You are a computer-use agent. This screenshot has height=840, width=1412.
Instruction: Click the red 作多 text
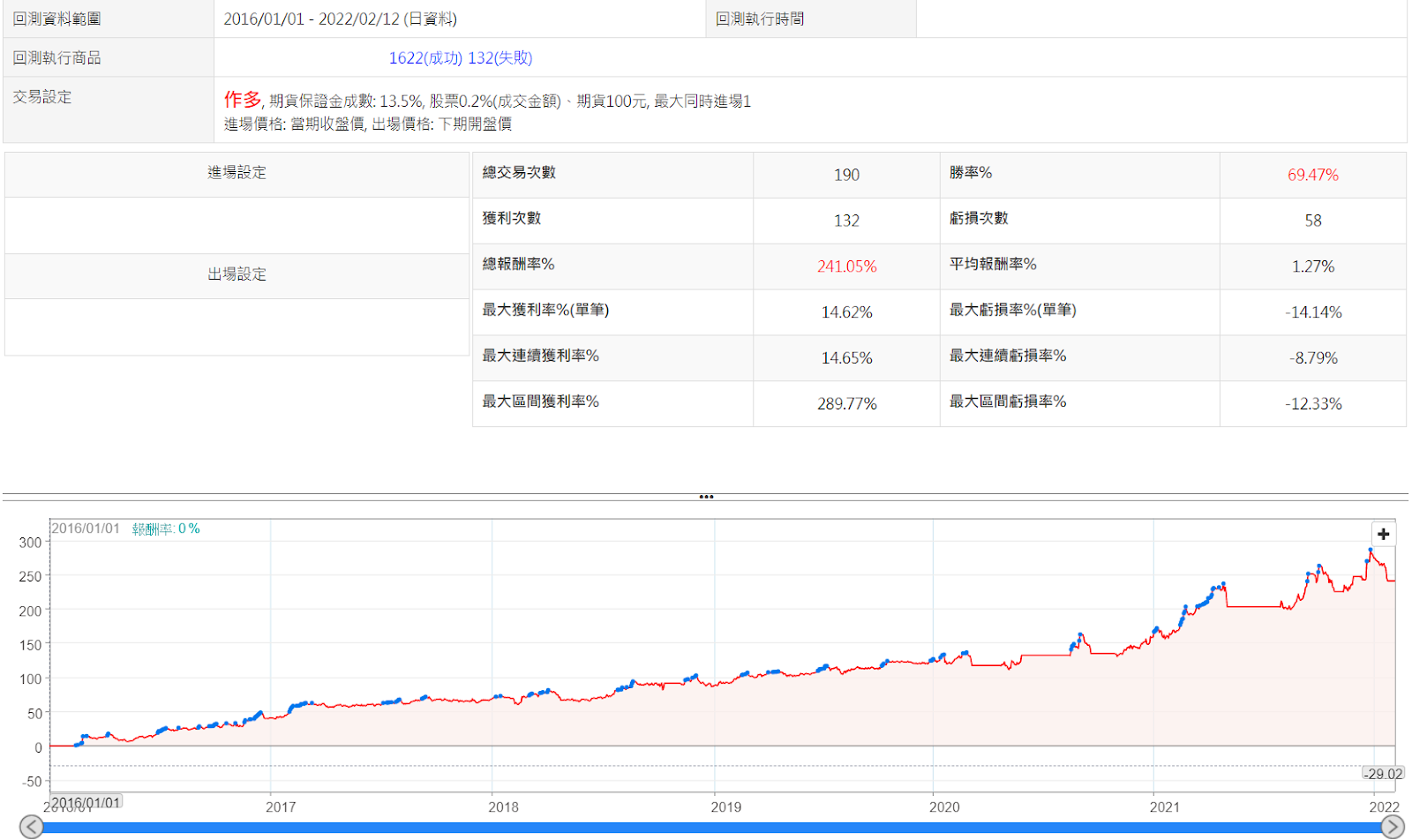[x=242, y=99]
